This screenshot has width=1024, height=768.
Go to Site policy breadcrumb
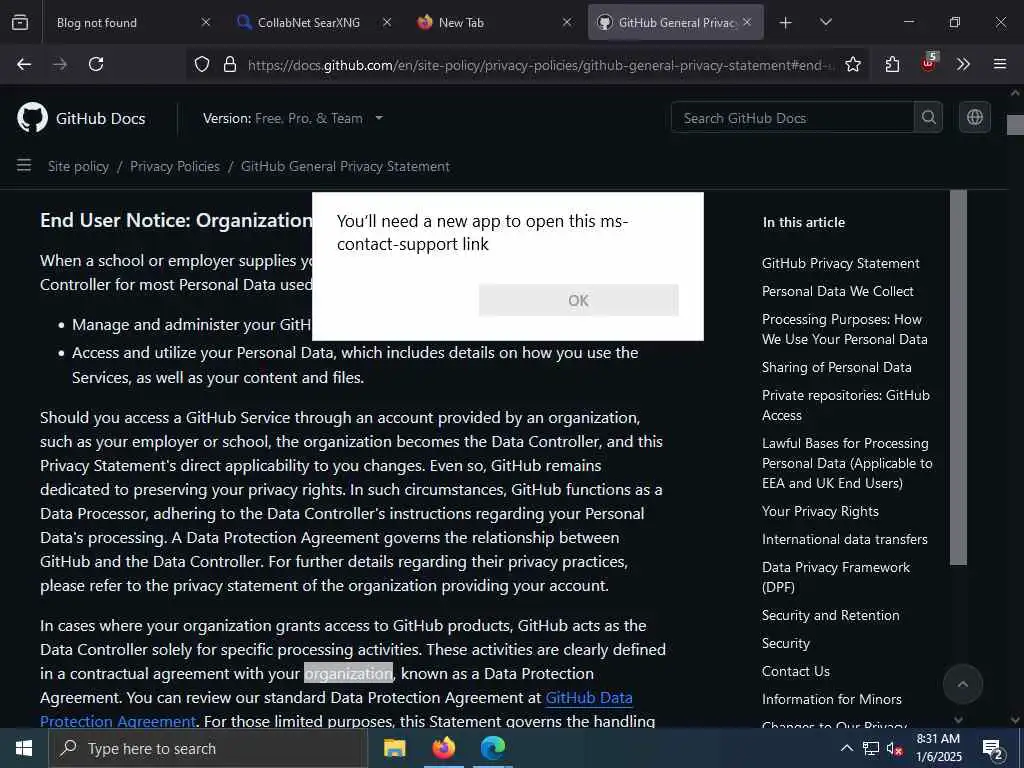click(x=78, y=166)
